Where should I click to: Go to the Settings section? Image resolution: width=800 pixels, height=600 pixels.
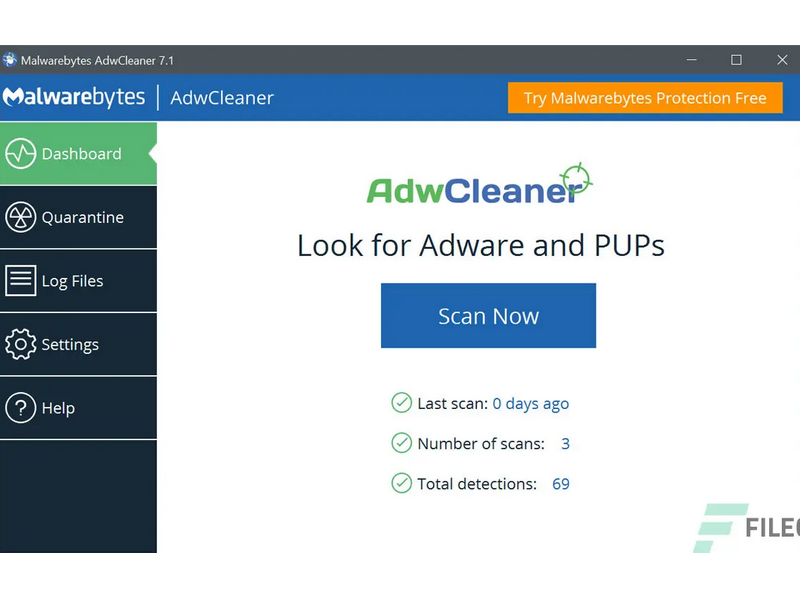pyautogui.click(x=79, y=344)
